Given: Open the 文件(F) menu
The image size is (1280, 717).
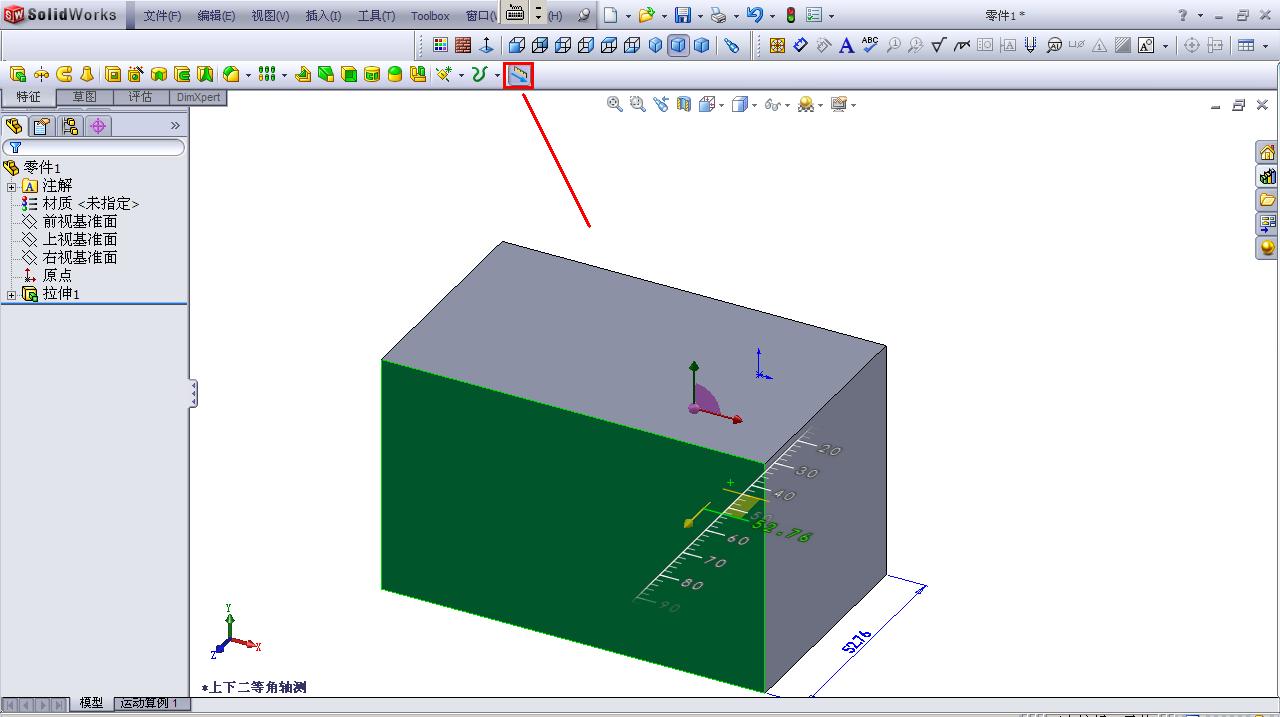Looking at the screenshot, I should tap(162, 16).
